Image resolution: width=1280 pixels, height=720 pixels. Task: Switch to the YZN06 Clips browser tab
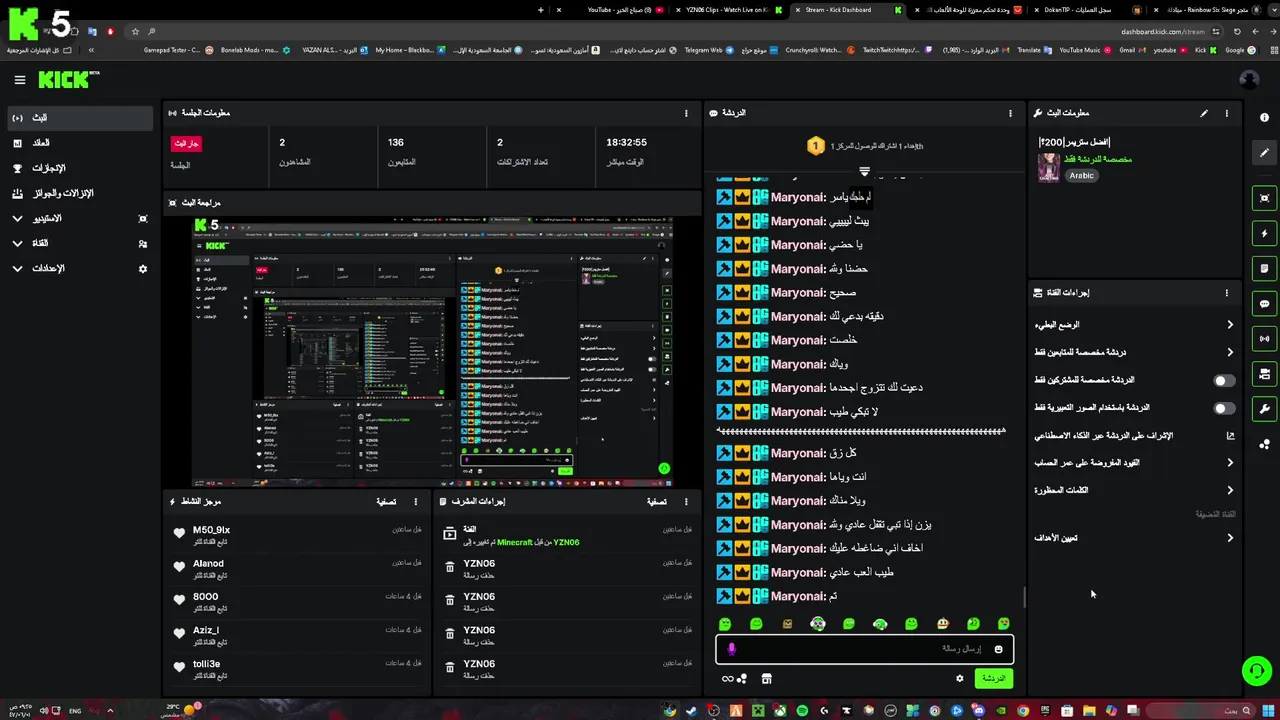pyautogui.click(x=726, y=10)
